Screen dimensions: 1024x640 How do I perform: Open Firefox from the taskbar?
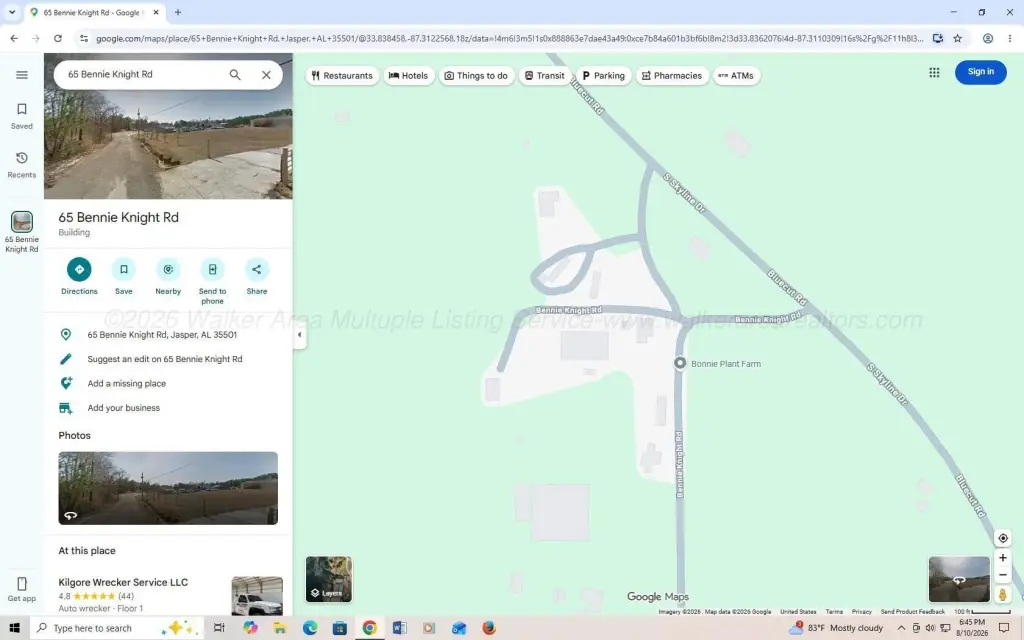(x=488, y=628)
